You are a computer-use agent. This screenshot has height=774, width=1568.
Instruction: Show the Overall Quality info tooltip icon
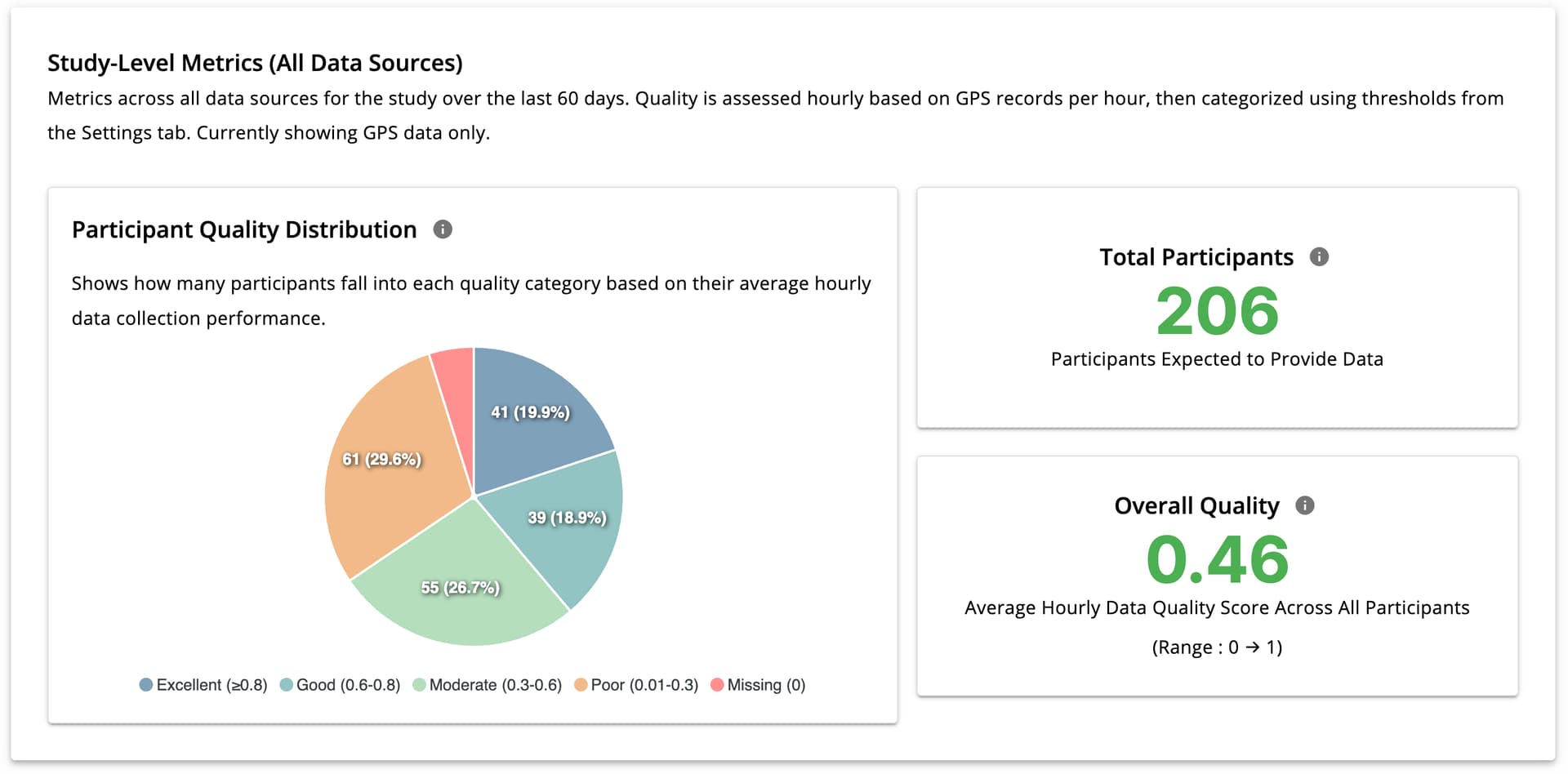pyautogui.click(x=1305, y=505)
